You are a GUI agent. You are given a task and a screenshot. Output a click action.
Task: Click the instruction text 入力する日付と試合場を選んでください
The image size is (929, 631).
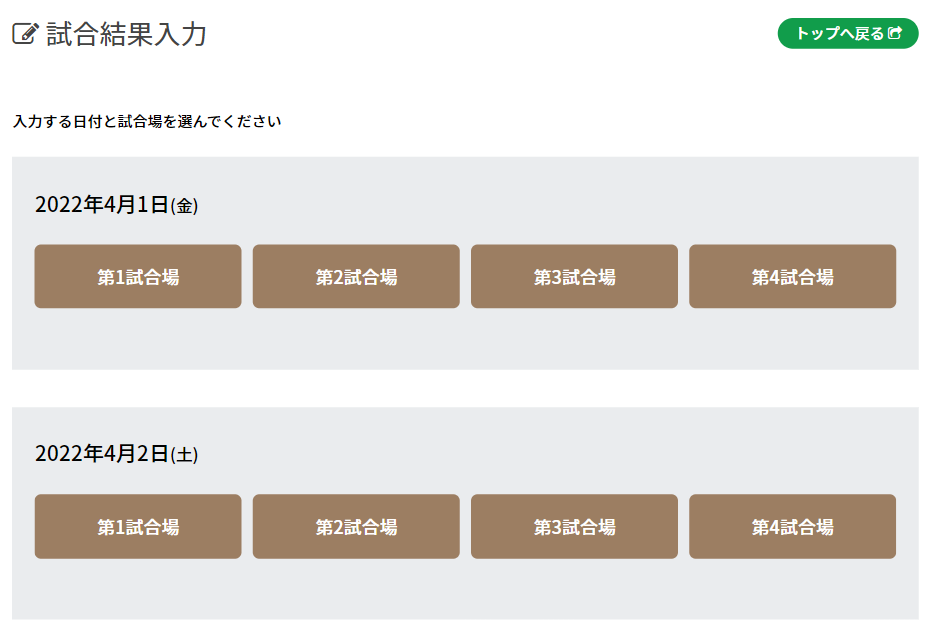(147, 122)
